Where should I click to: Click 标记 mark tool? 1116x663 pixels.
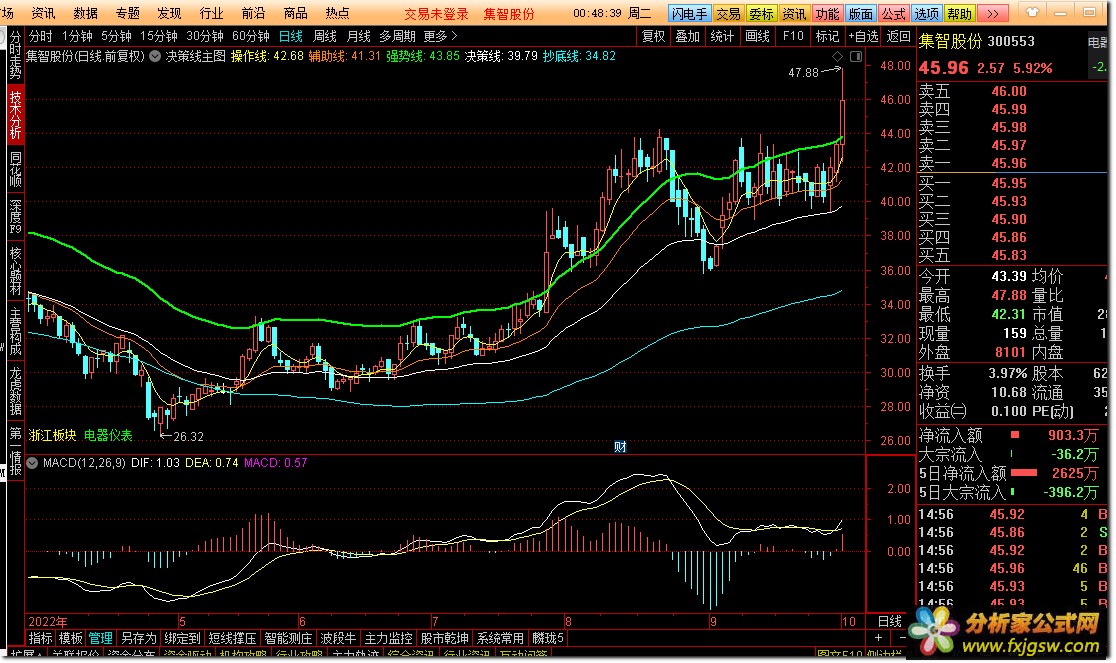point(827,36)
